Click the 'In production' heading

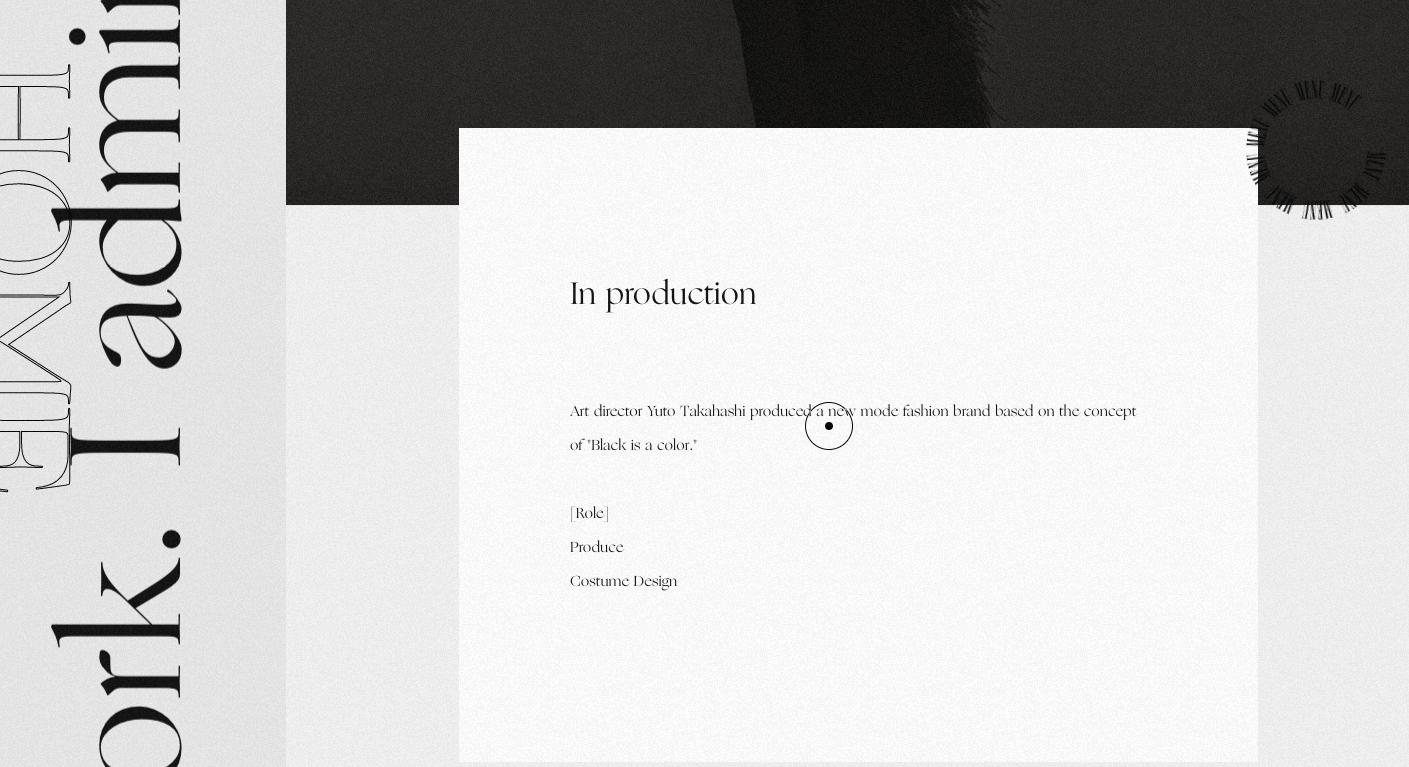point(663,294)
